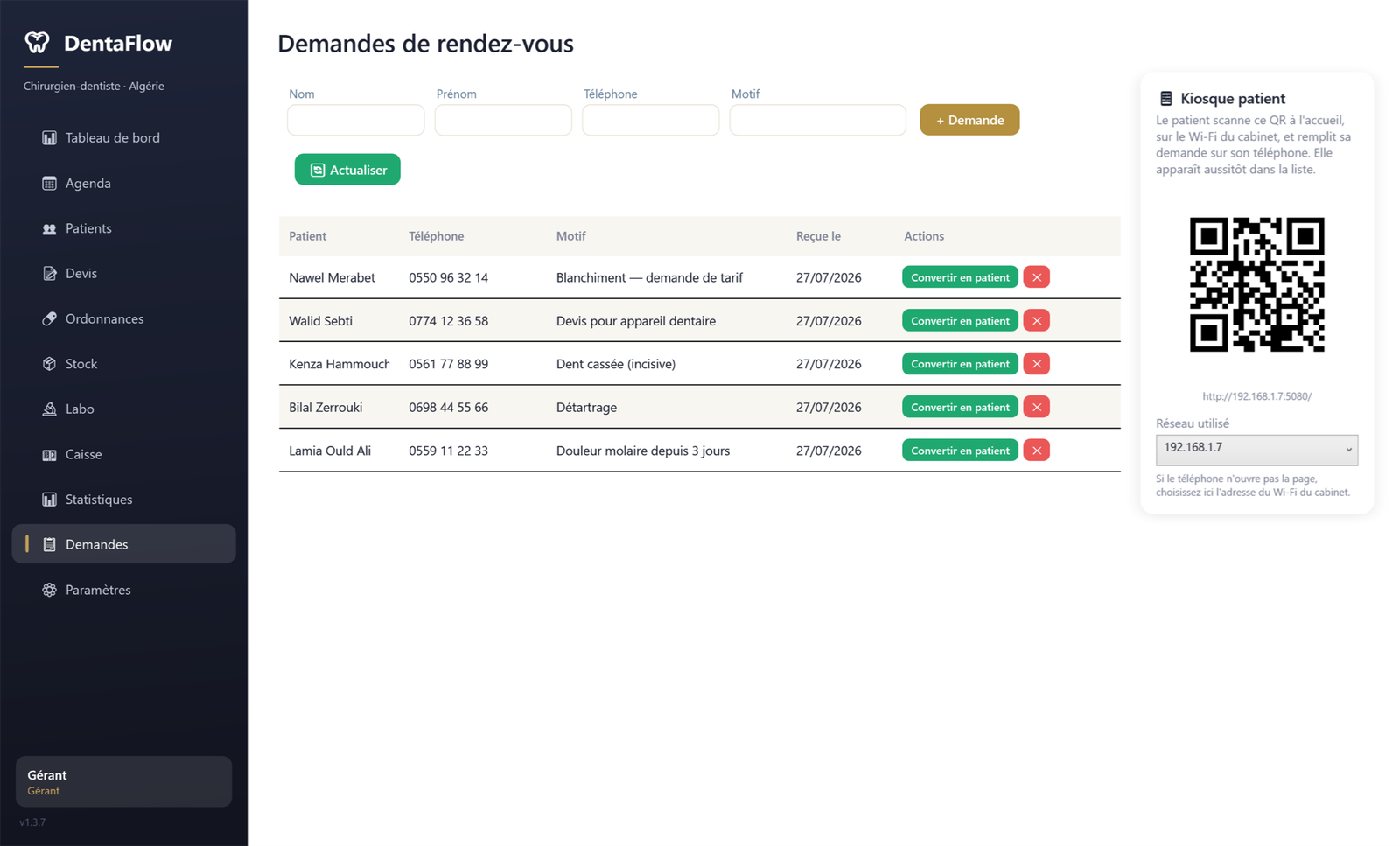1400x846 pixels.
Task: Click the + Demande button
Action: [x=969, y=120]
